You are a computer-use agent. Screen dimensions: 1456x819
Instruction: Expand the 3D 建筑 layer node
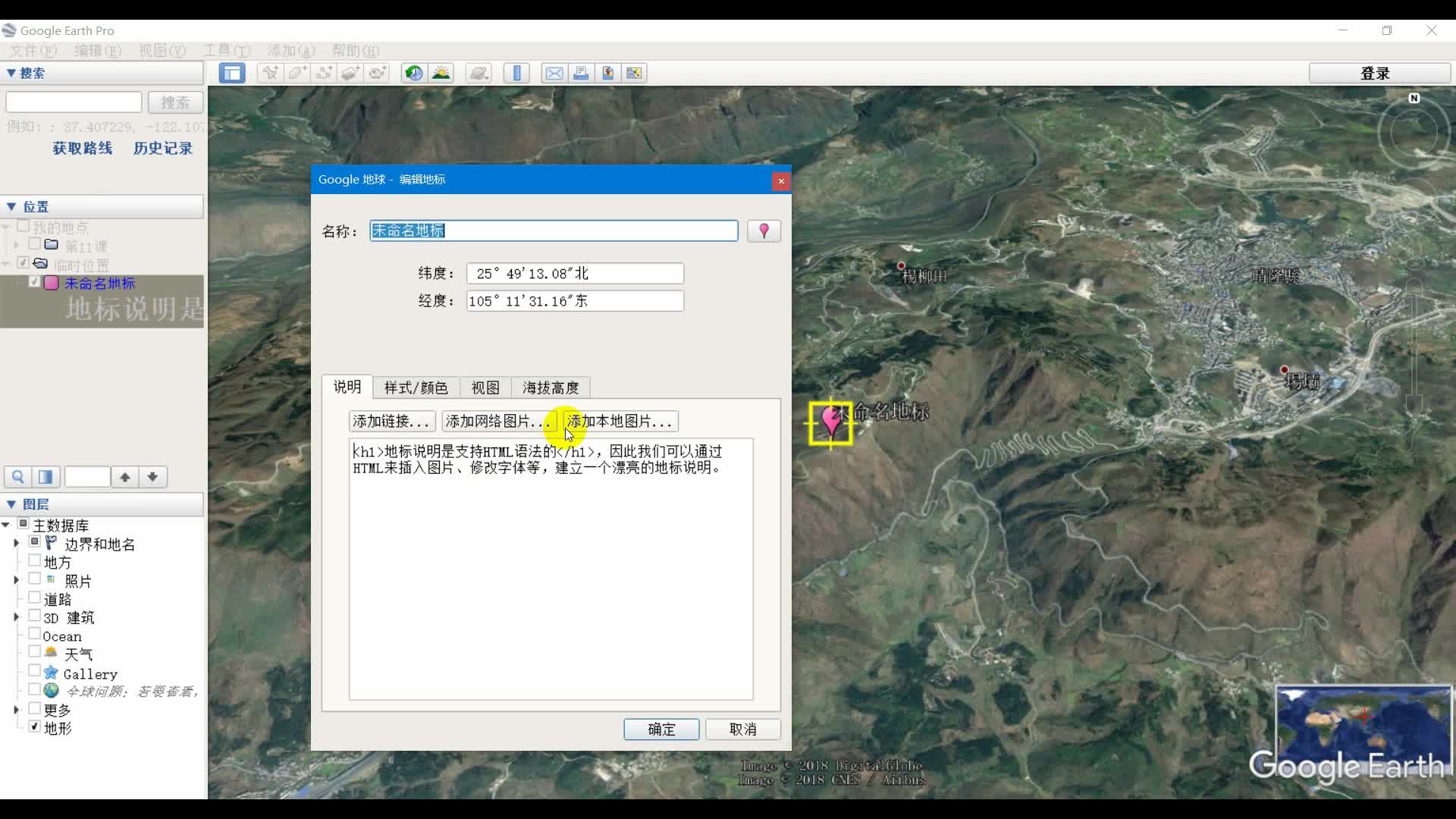[16, 617]
